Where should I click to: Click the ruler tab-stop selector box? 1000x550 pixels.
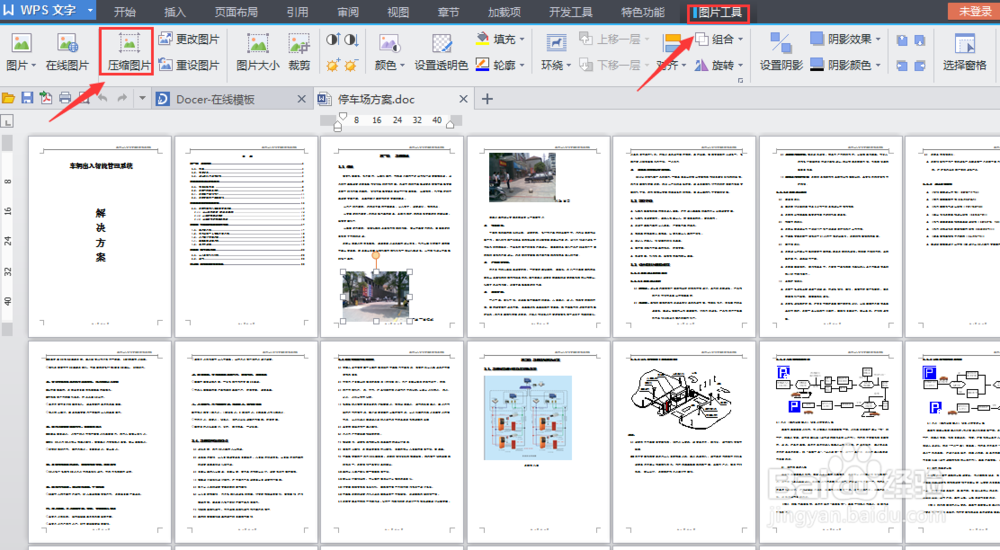coord(7,121)
